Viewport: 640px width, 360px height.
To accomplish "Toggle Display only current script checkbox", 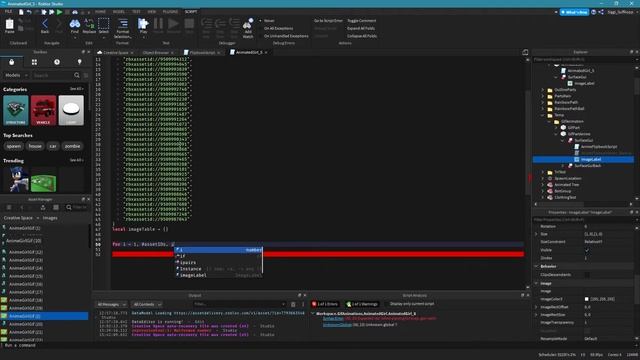I will click(387, 304).
